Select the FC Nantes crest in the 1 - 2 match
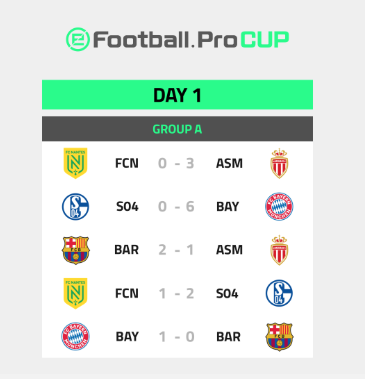365x379 pixels. click(75, 293)
